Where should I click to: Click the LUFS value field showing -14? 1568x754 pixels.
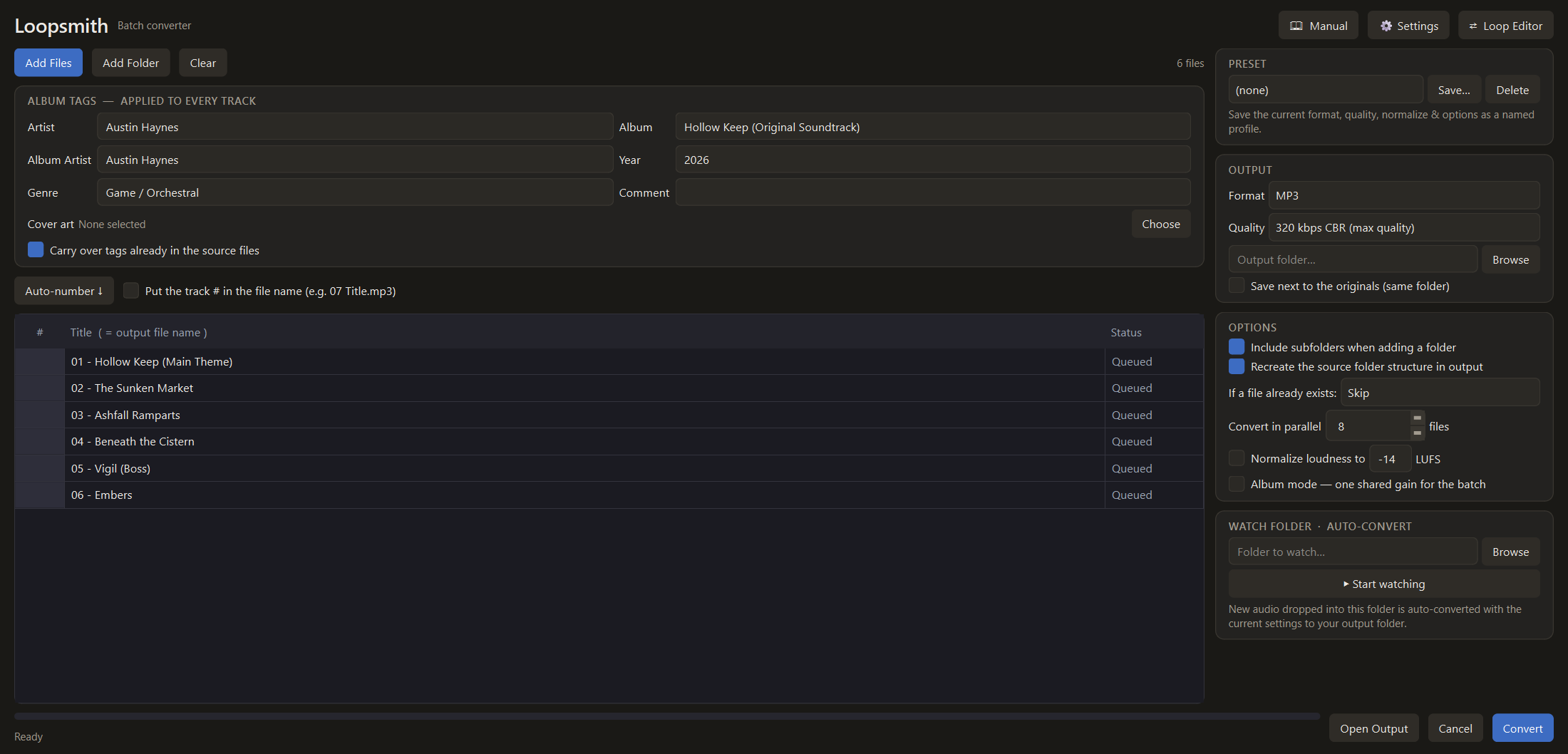click(1390, 459)
